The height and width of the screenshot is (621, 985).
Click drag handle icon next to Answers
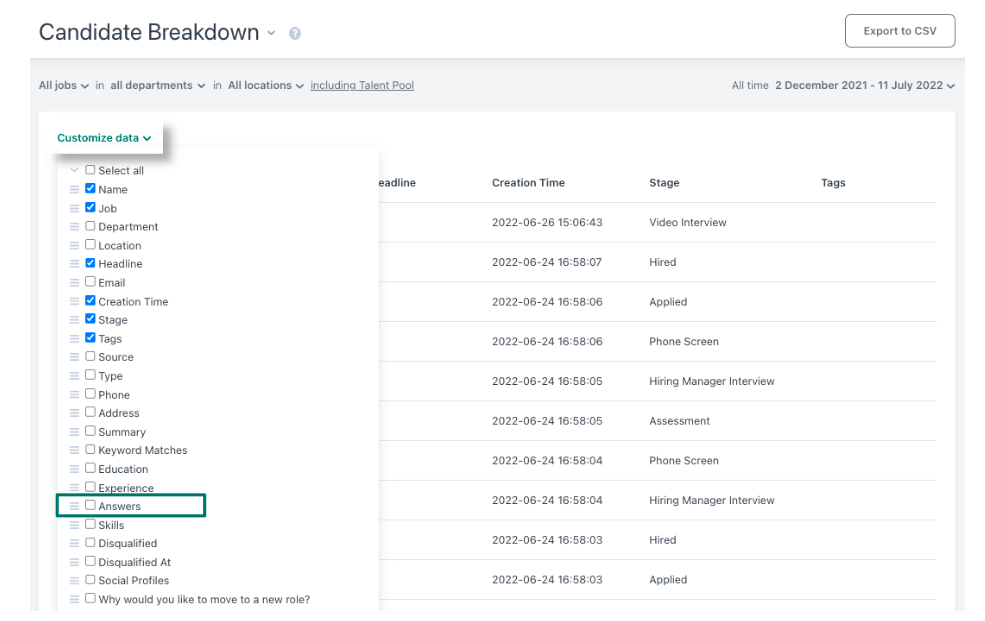coord(74,506)
